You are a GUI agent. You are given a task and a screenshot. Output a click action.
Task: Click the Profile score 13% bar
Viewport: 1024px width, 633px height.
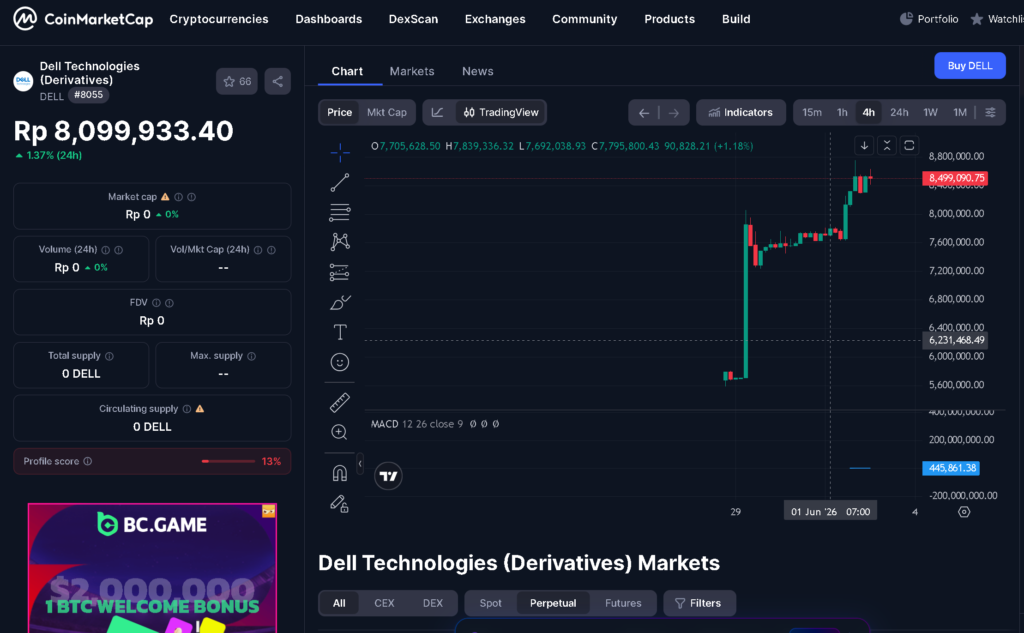pos(229,461)
